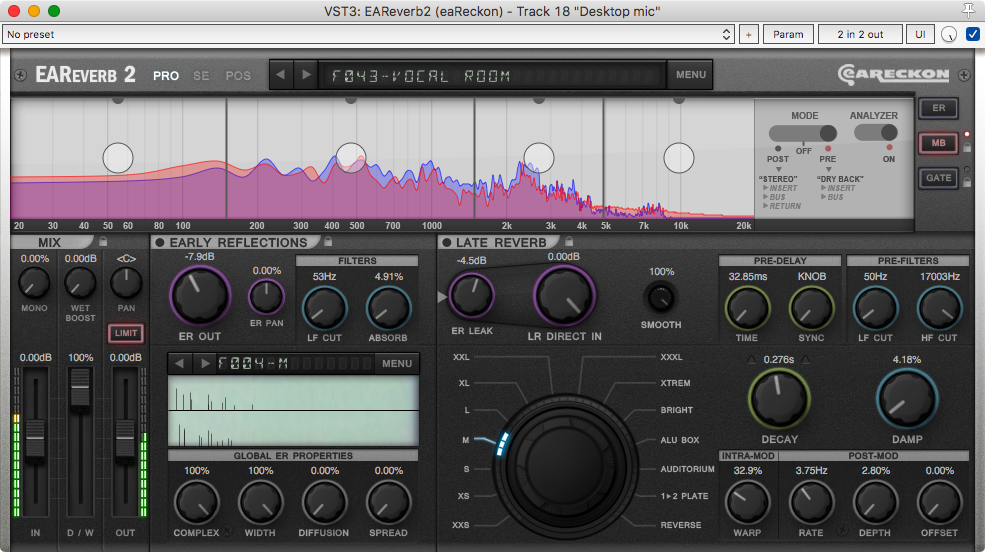Switch to the SE edition tab

pyautogui.click(x=201, y=76)
